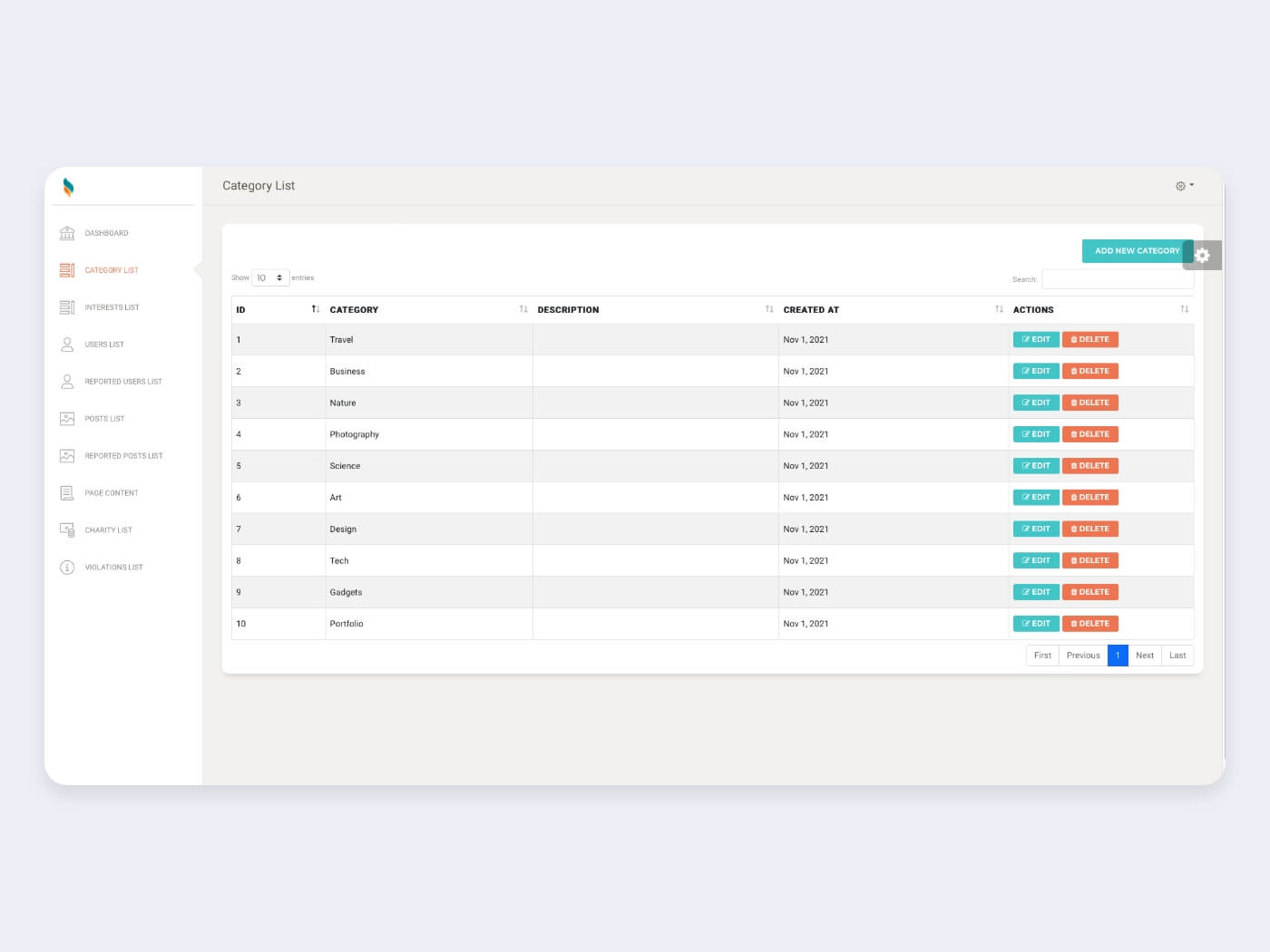Screen dimensions: 1270x952
Task: Edit the Gadgets category
Action: click(x=1036, y=593)
